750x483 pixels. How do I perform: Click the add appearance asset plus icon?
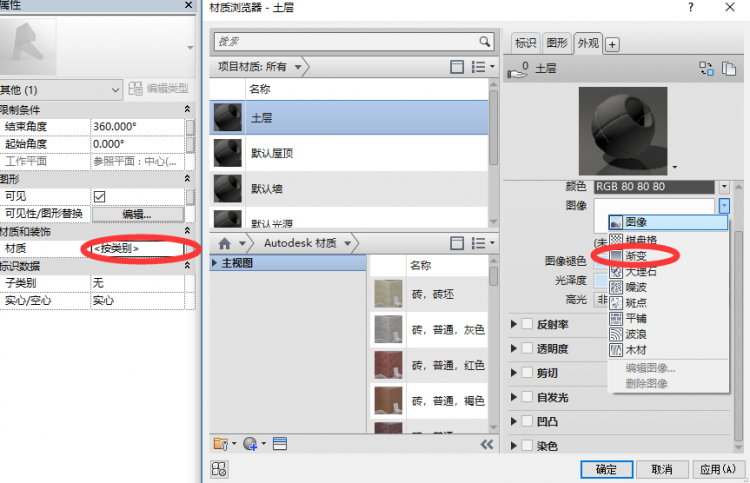[x=613, y=44]
